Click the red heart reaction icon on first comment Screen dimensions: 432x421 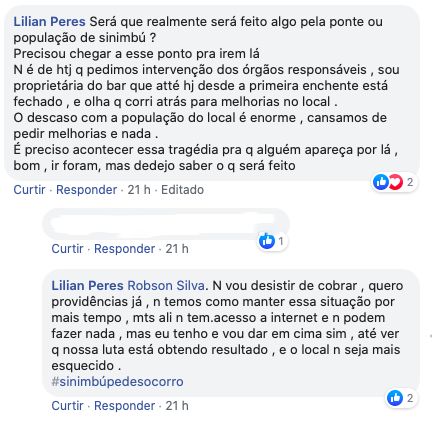click(395, 182)
